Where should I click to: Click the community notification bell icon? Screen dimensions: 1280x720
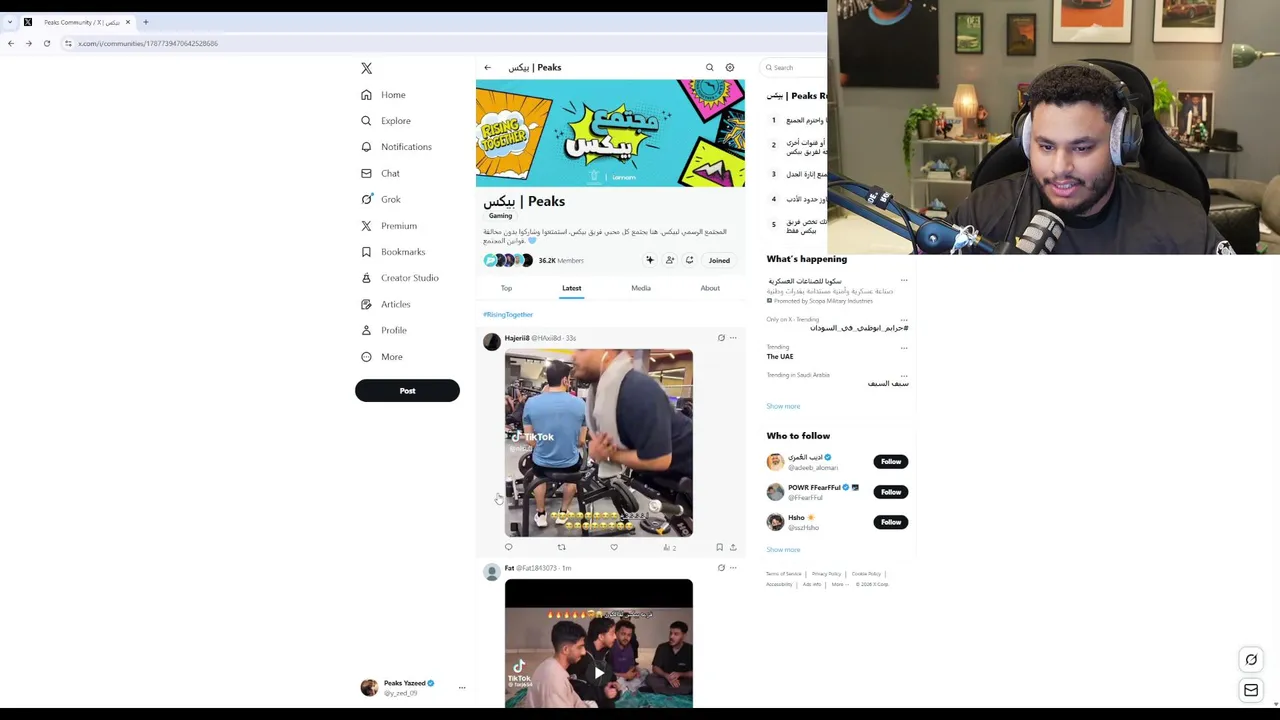[689, 260]
